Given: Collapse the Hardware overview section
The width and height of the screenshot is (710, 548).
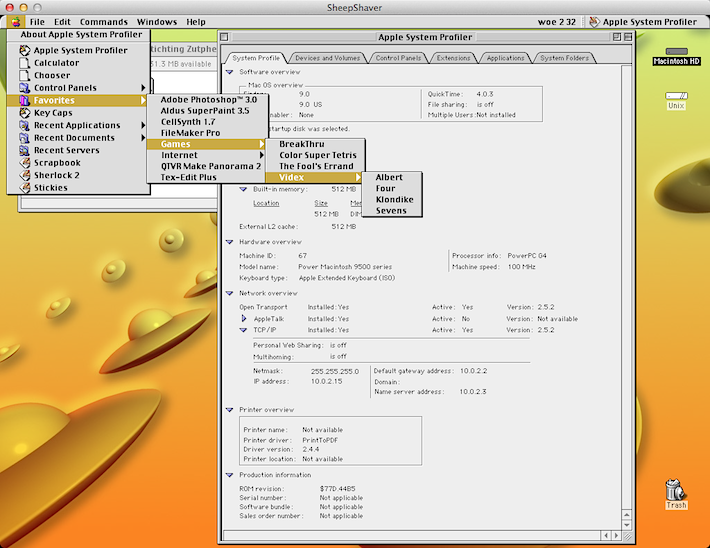Looking at the screenshot, I should click(230, 242).
